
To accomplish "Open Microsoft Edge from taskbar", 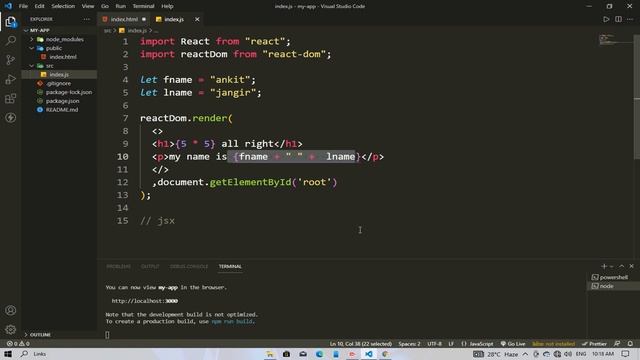I will click(319, 354).
